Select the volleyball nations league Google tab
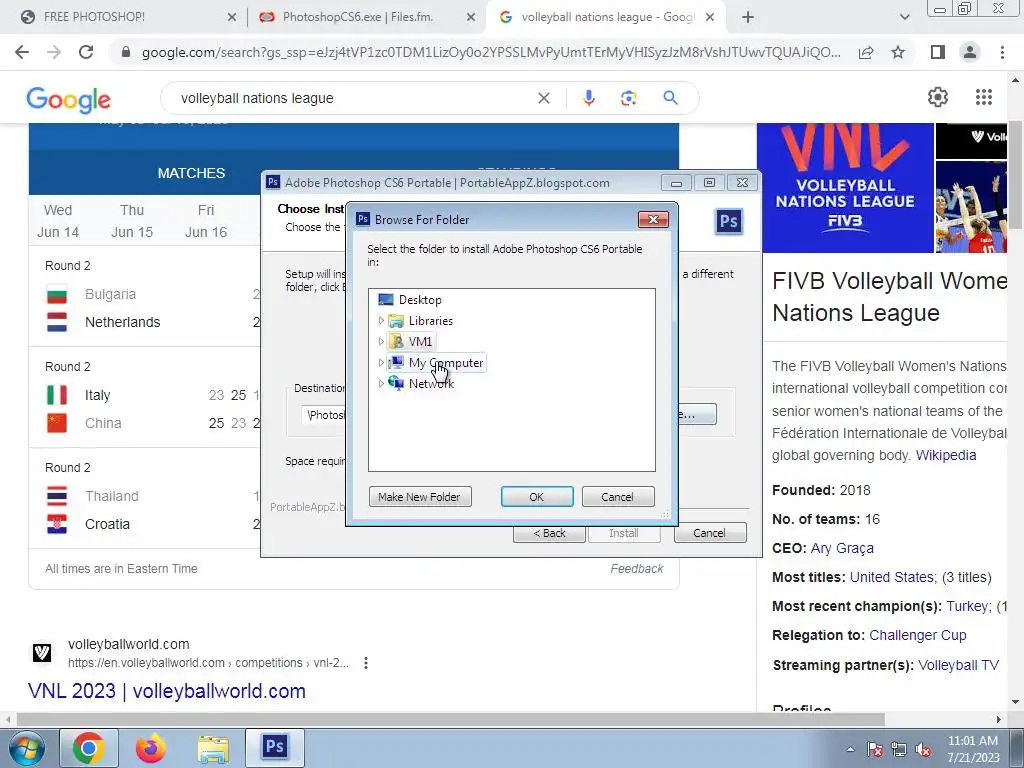 (604, 17)
